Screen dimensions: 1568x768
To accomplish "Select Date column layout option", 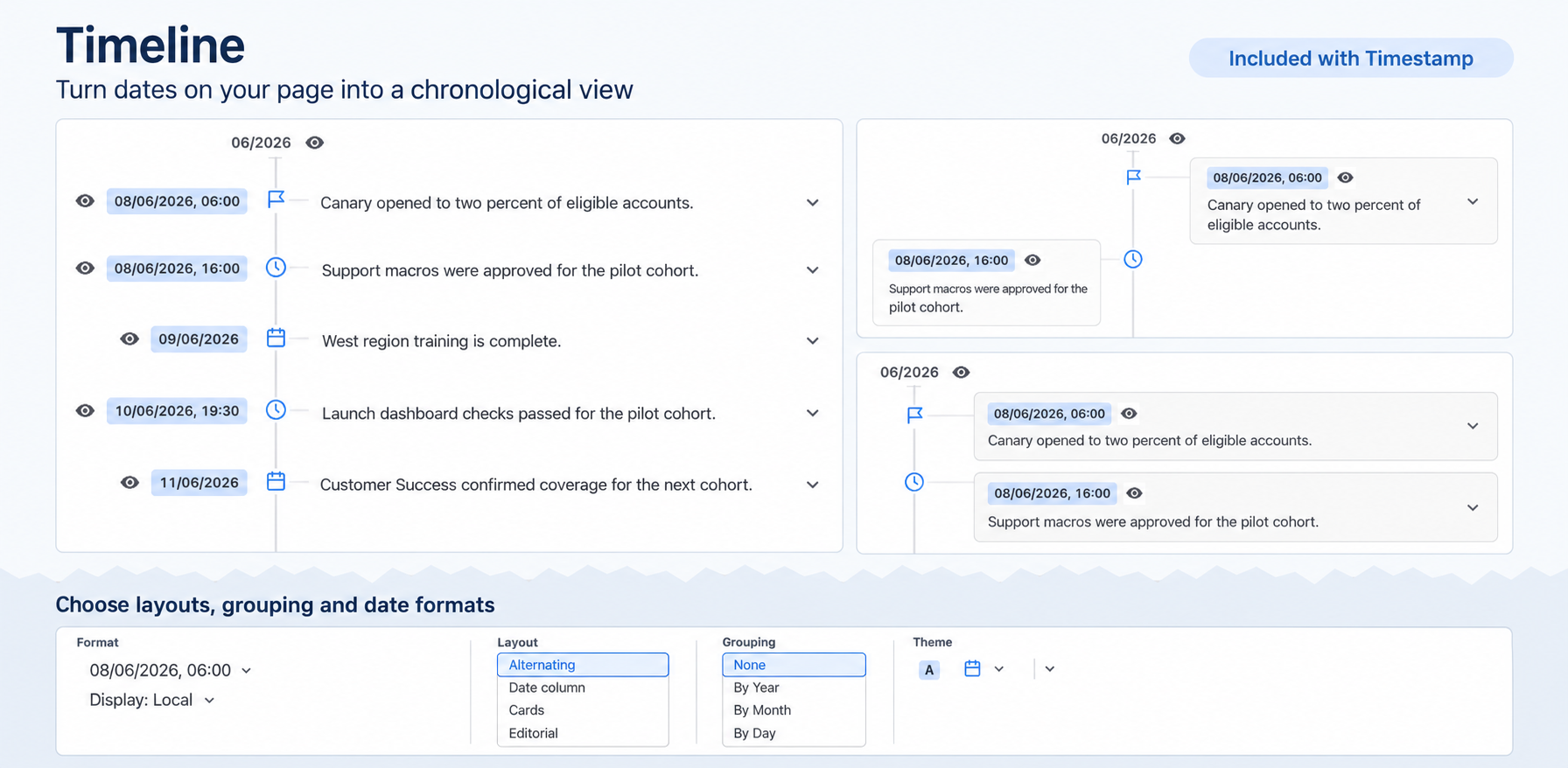I will click(x=583, y=688).
